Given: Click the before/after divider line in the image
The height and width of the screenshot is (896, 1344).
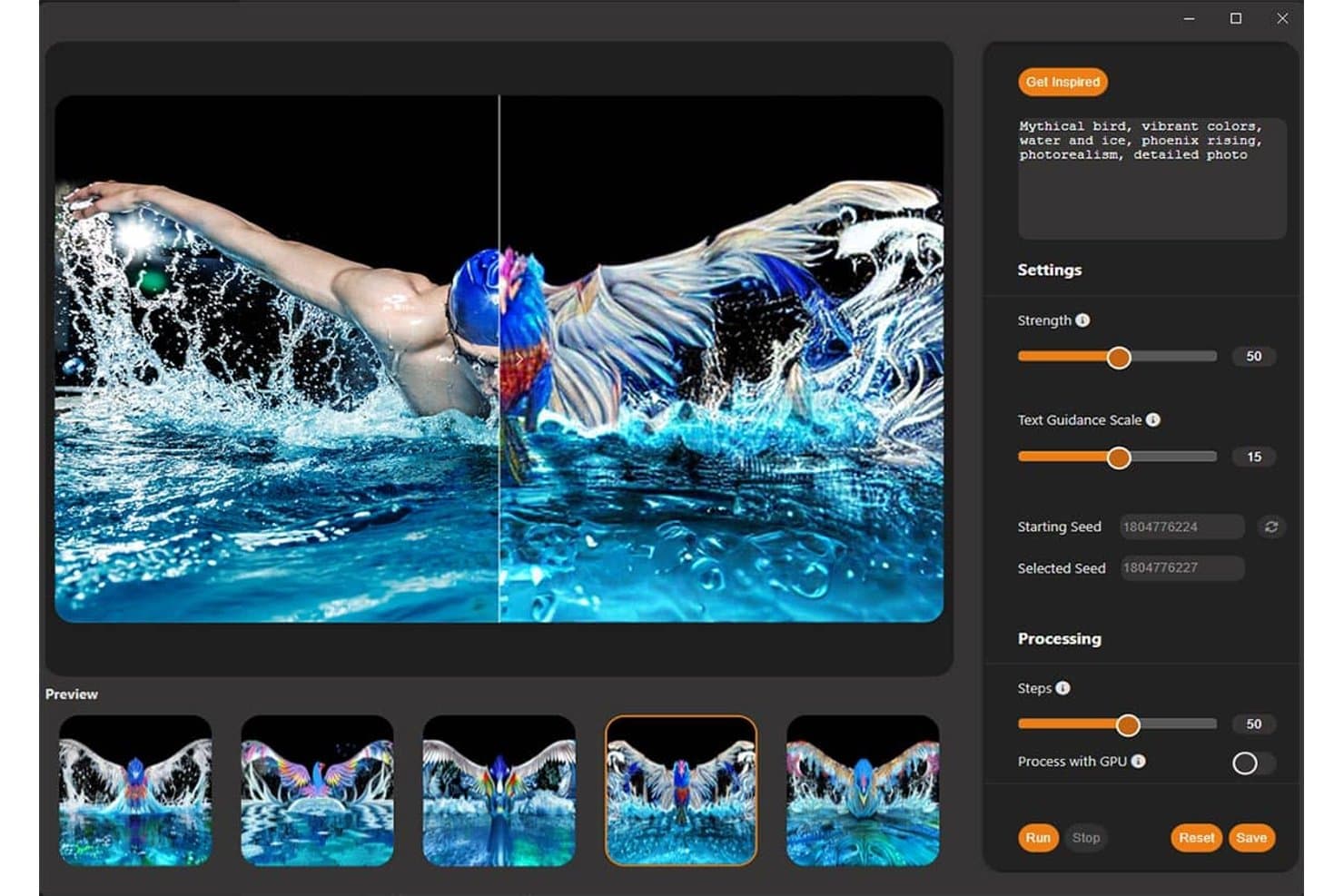Looking at the screenshot, I should point(499,359).
